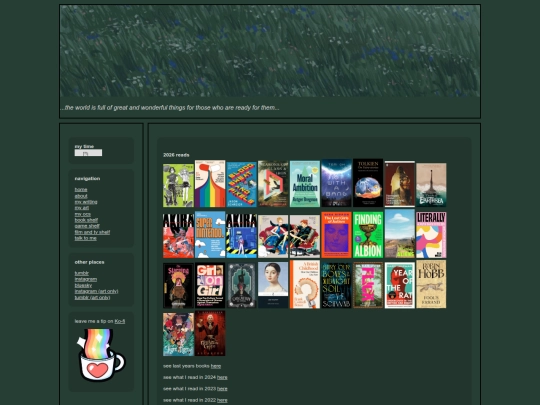Open the pink FLICK book cover
540x405 pixels.
pyautogui.click(x=368, y=285)
